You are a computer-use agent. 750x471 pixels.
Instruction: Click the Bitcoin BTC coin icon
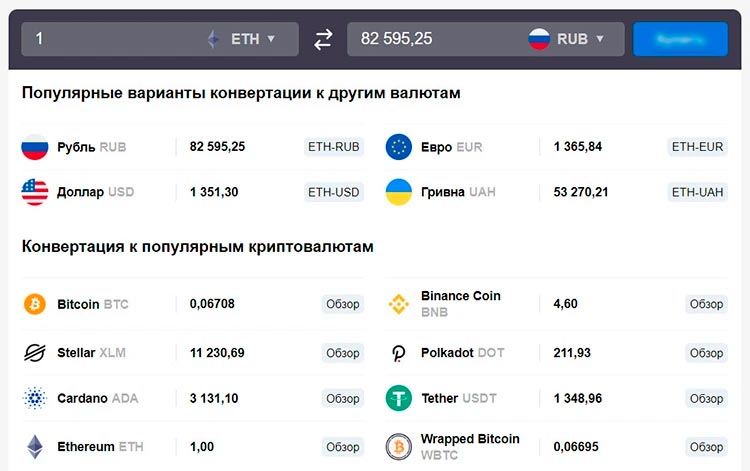pyautogui.click(x=35, y=304)
